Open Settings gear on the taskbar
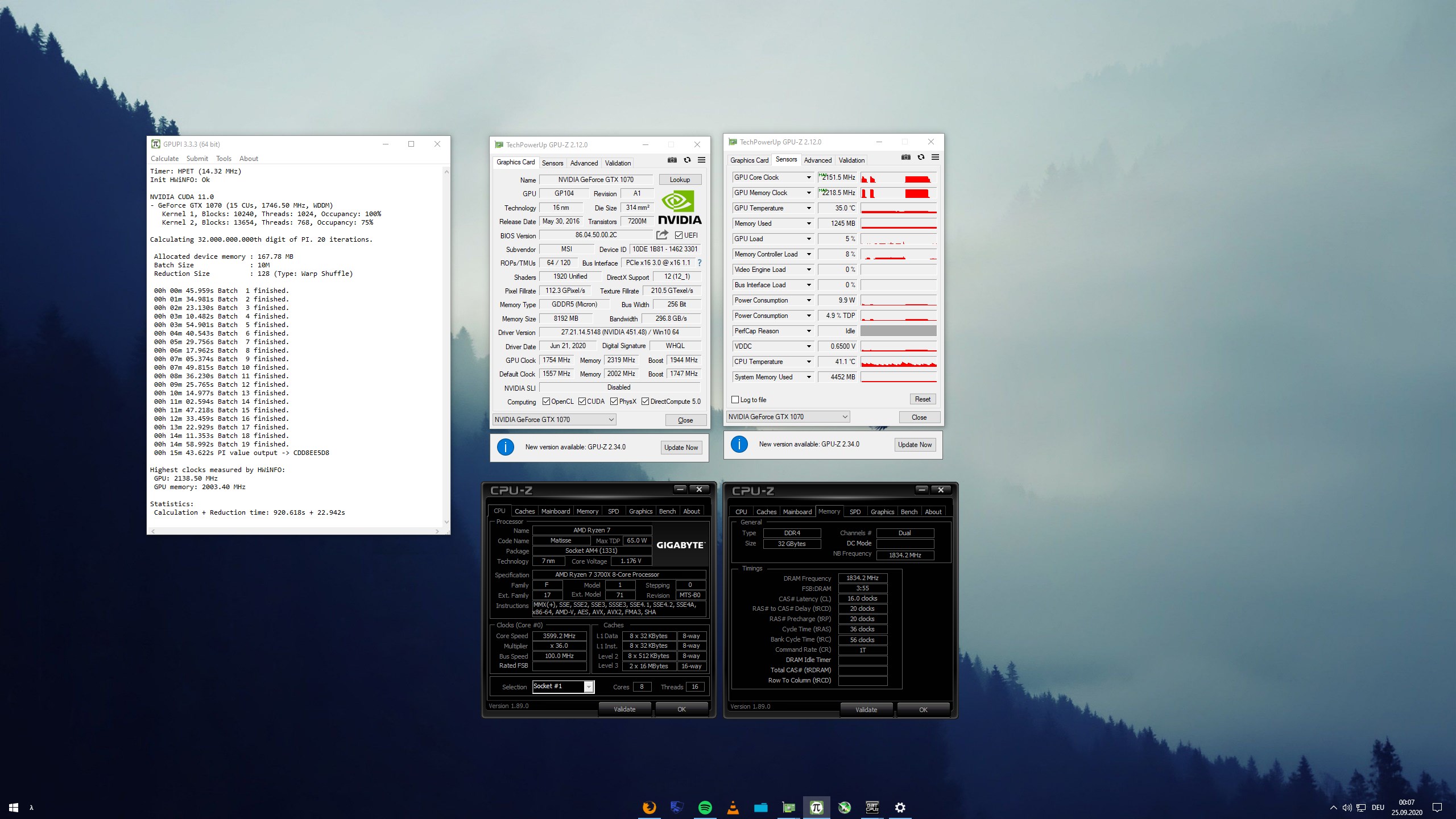The width and height of the screenshot is (1456, 819). click(900, 807)
